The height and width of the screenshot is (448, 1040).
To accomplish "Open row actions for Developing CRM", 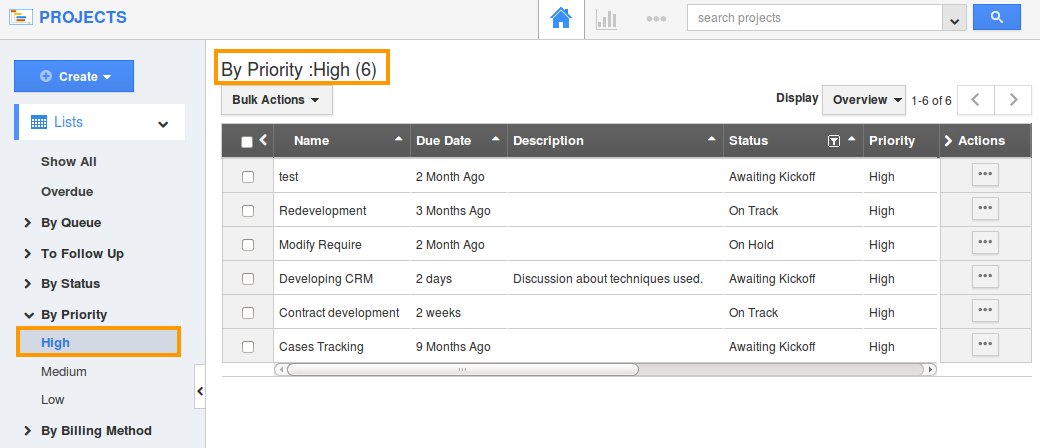I will click(985, 276).
